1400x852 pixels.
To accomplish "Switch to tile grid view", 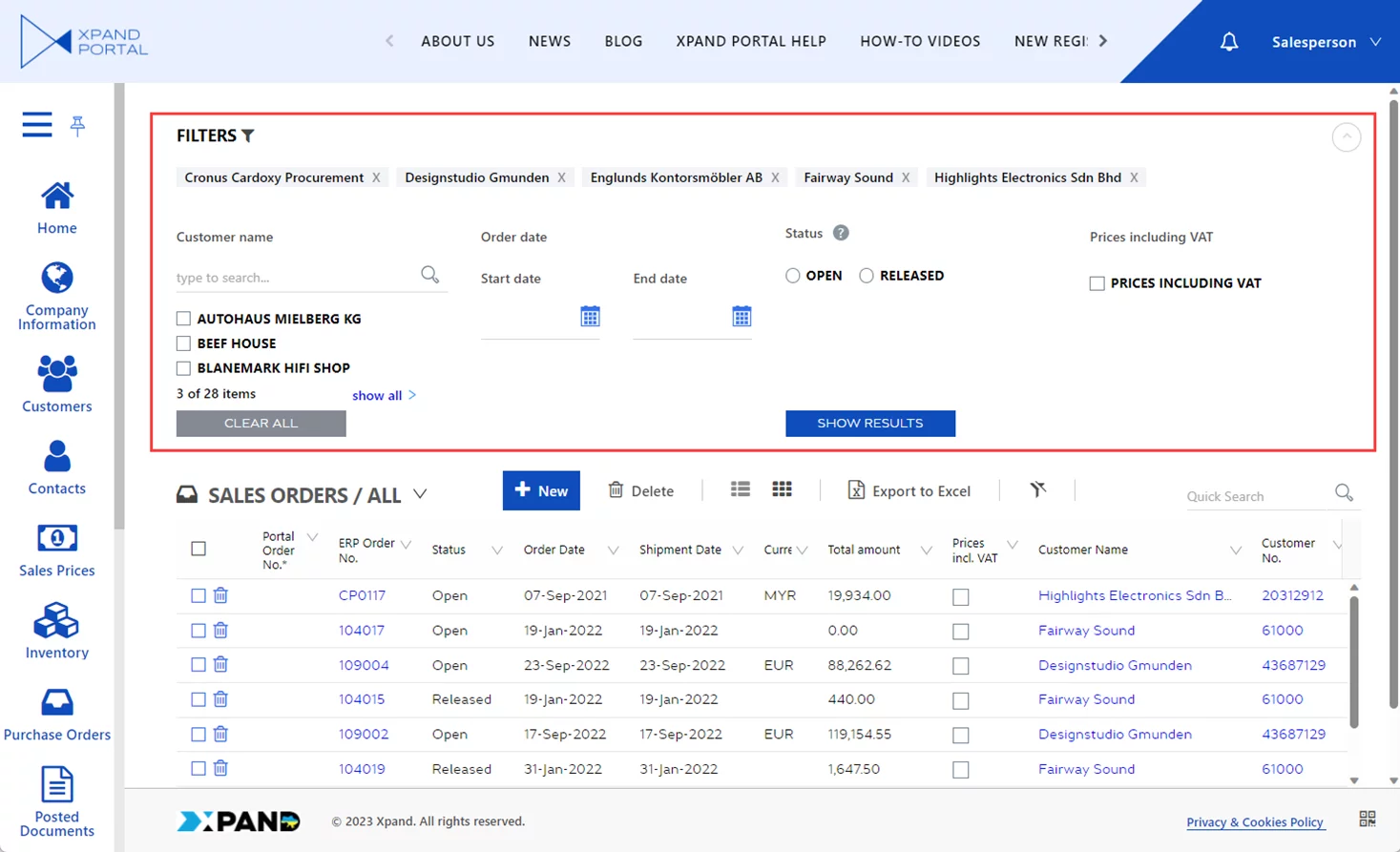I will pyautogui.click(x=782, y=489).
